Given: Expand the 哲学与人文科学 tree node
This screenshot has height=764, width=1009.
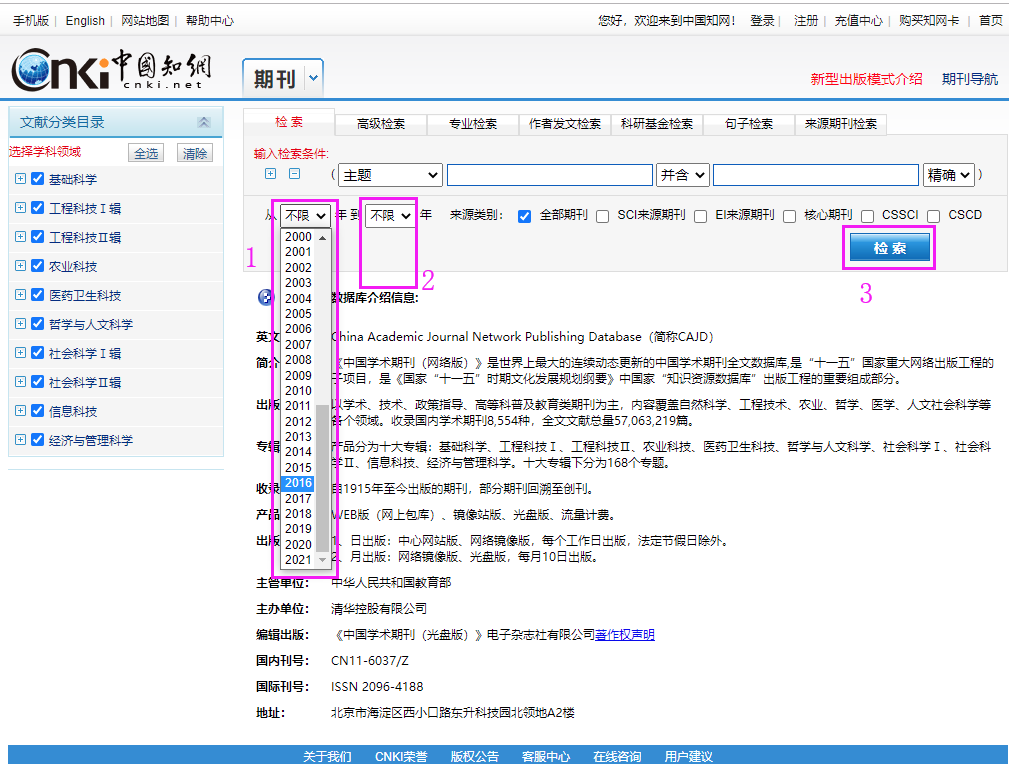Looking at the screenshot, I should 21,323.
